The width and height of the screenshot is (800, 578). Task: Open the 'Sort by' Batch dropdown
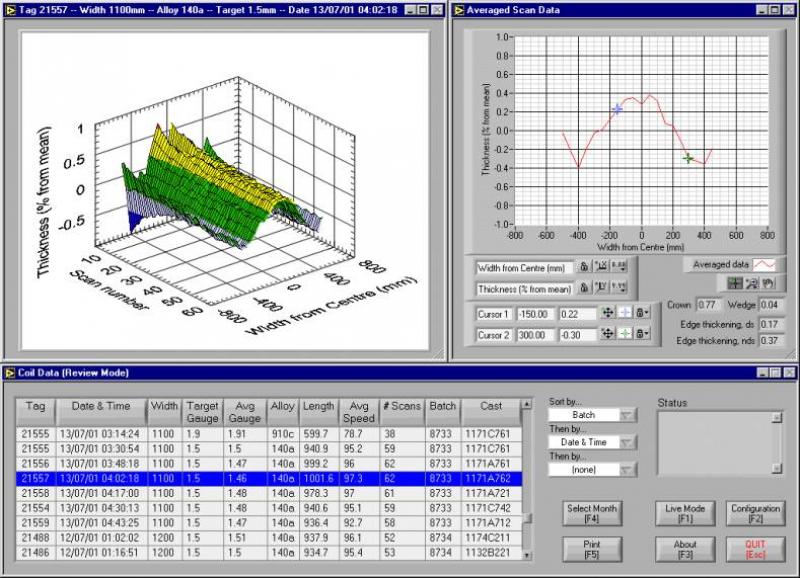point(593,415)
